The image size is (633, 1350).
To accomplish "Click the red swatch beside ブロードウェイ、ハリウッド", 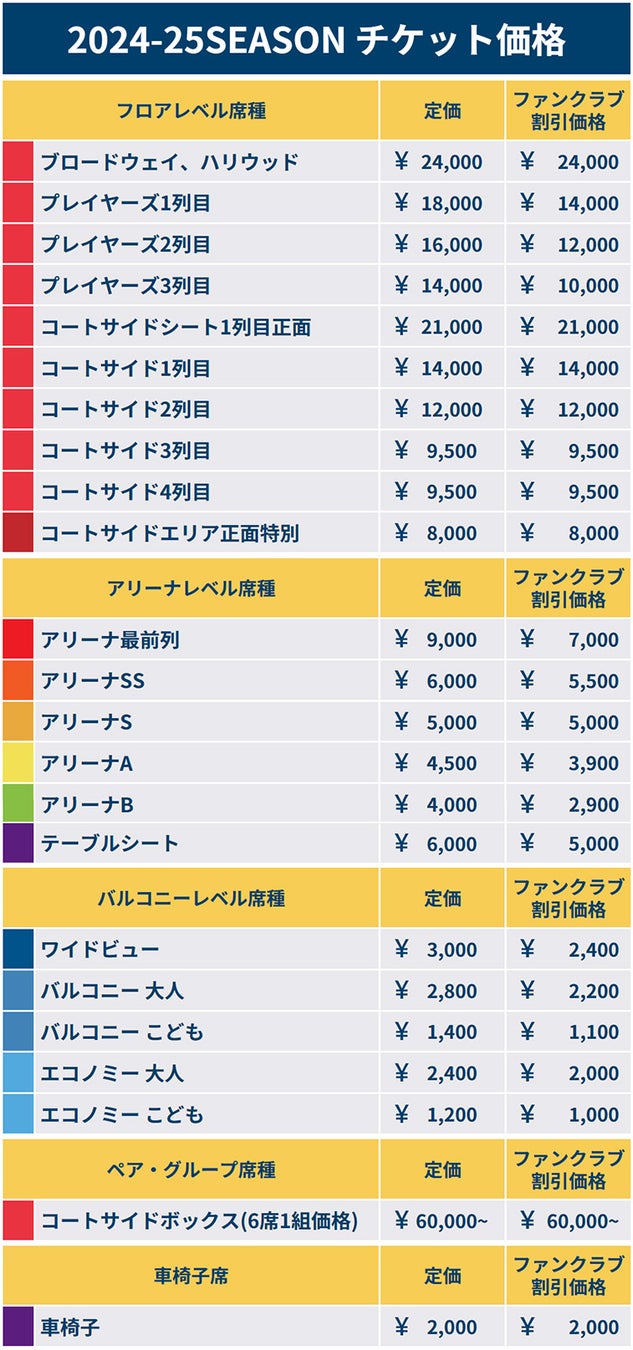I will click(18, 161).
